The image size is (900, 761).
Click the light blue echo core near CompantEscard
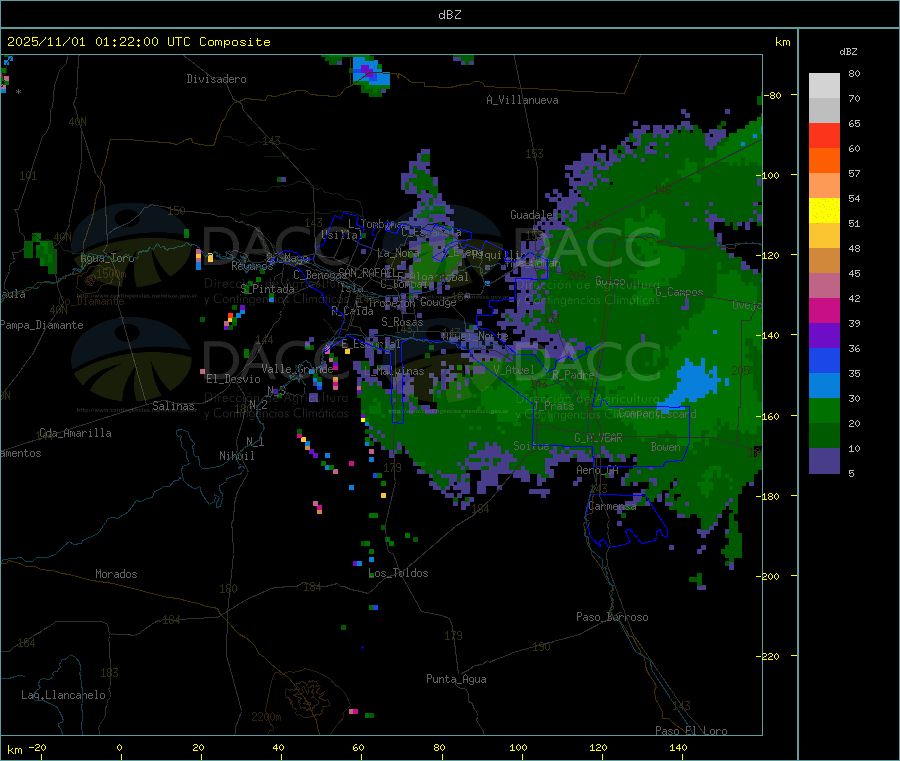point(693,383)
